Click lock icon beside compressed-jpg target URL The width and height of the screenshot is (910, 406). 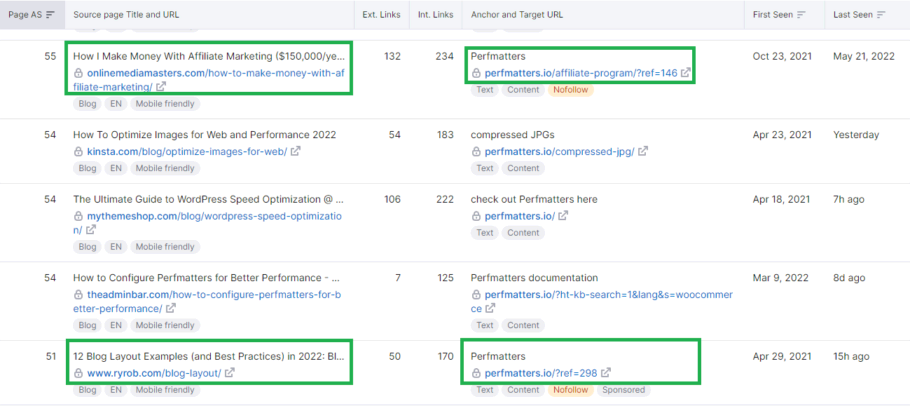coord(476,151)
